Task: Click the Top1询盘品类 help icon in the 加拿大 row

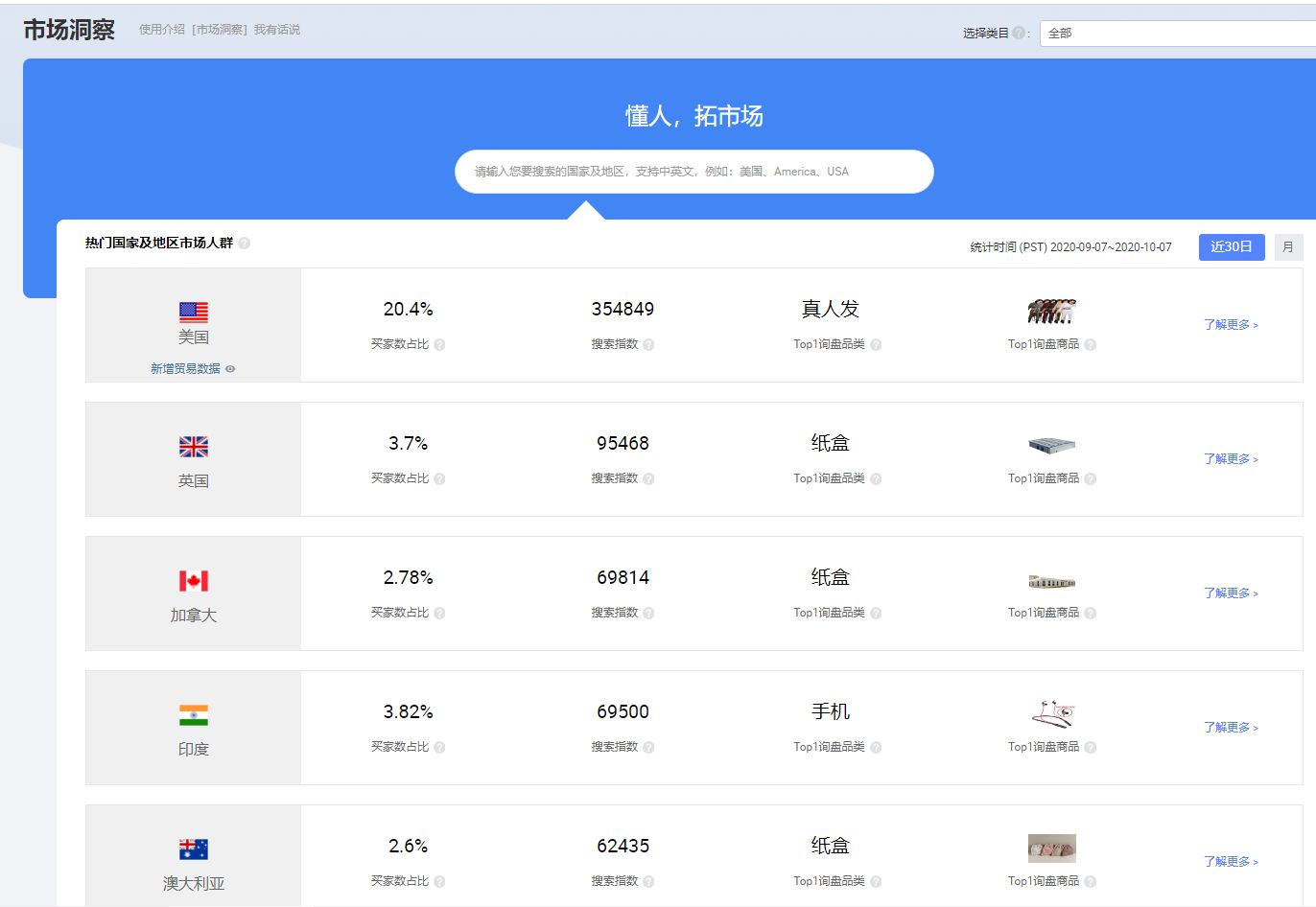Action: click(877, 613)
